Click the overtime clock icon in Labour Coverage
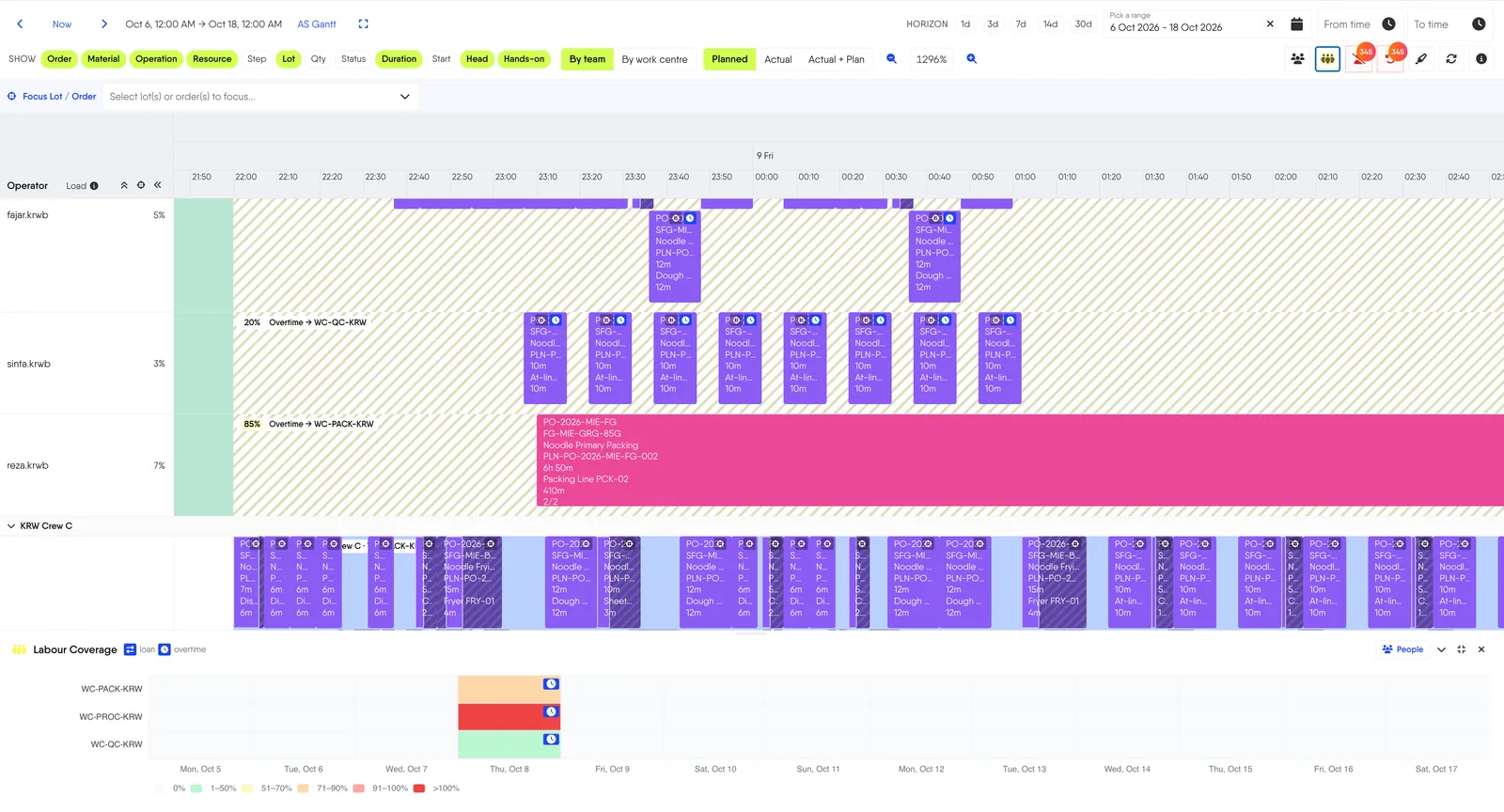 (x=164, y=649)
